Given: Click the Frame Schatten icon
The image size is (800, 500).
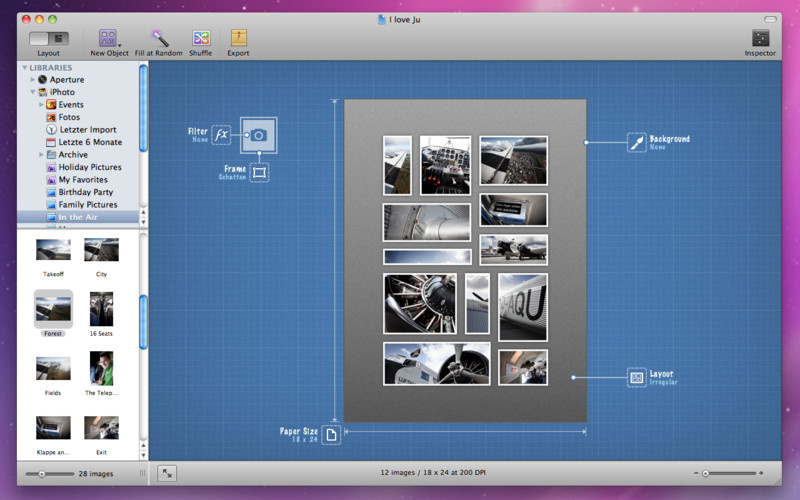Looking at the screenshot, I should 259,173.
